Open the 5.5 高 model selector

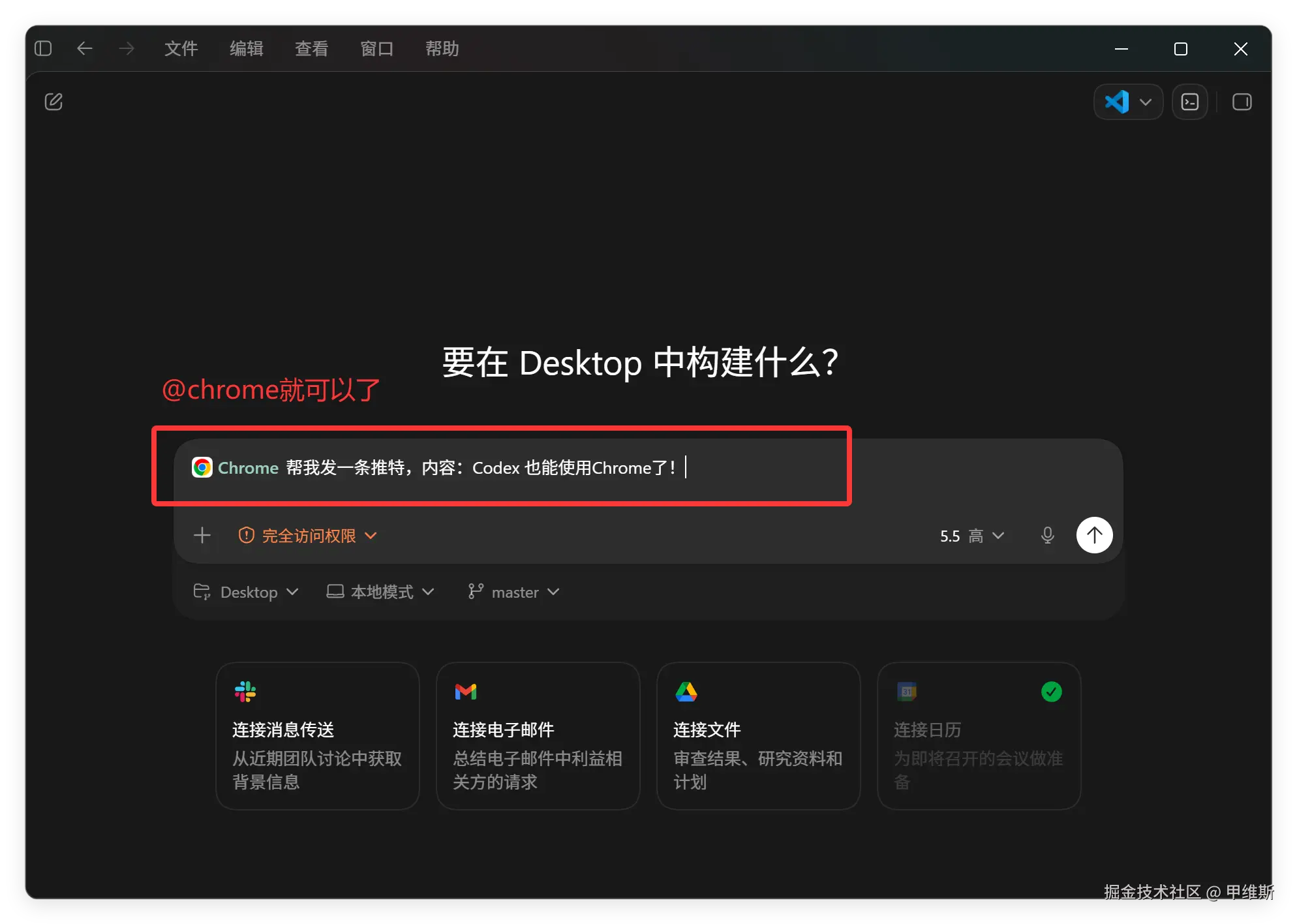click(x=972, y=536)
